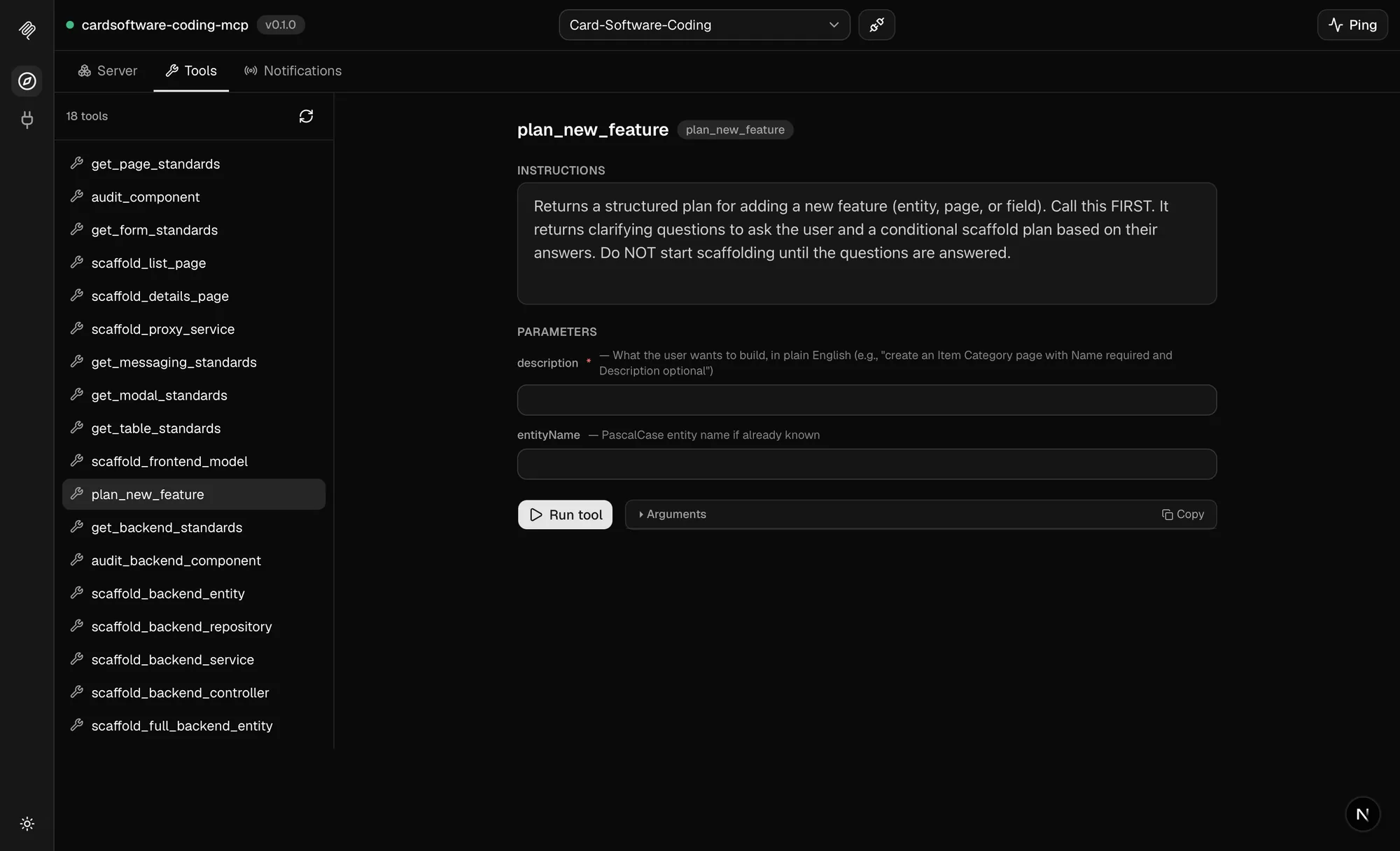The height and width of the screenshot is (851, 1400).
Task: Open scaffold_frontend_model tool
Action: click(194, 461)
